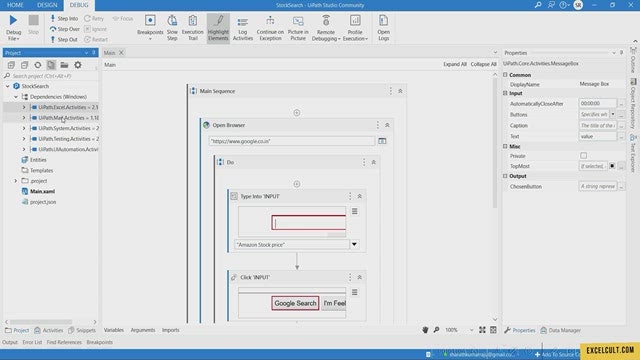Expand UiPath.Excel.Activities dependency
The image size is (640, 360).
pyautogui.click(x=24, y=107)
